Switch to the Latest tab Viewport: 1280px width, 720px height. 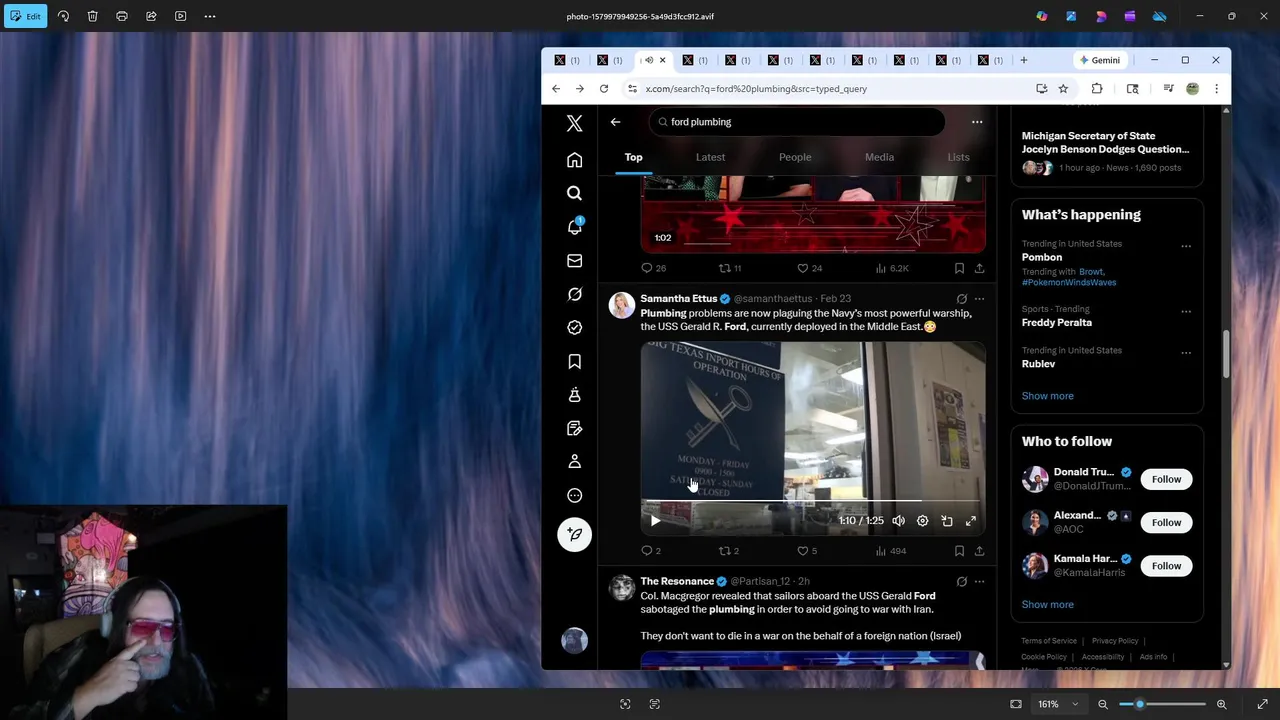tap(710, 157)
